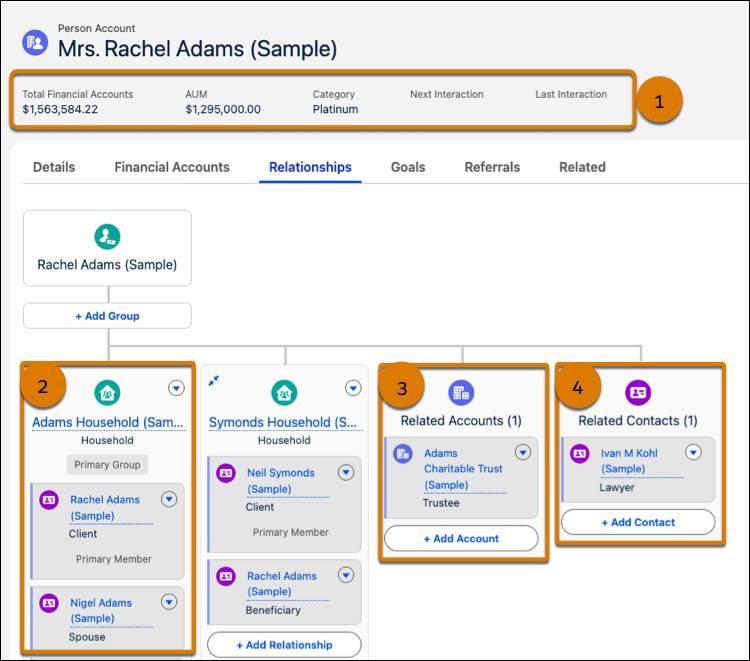Click the Symonds Household group icon
The width and height of the screenshot is (750, 661).
[284, 393]
